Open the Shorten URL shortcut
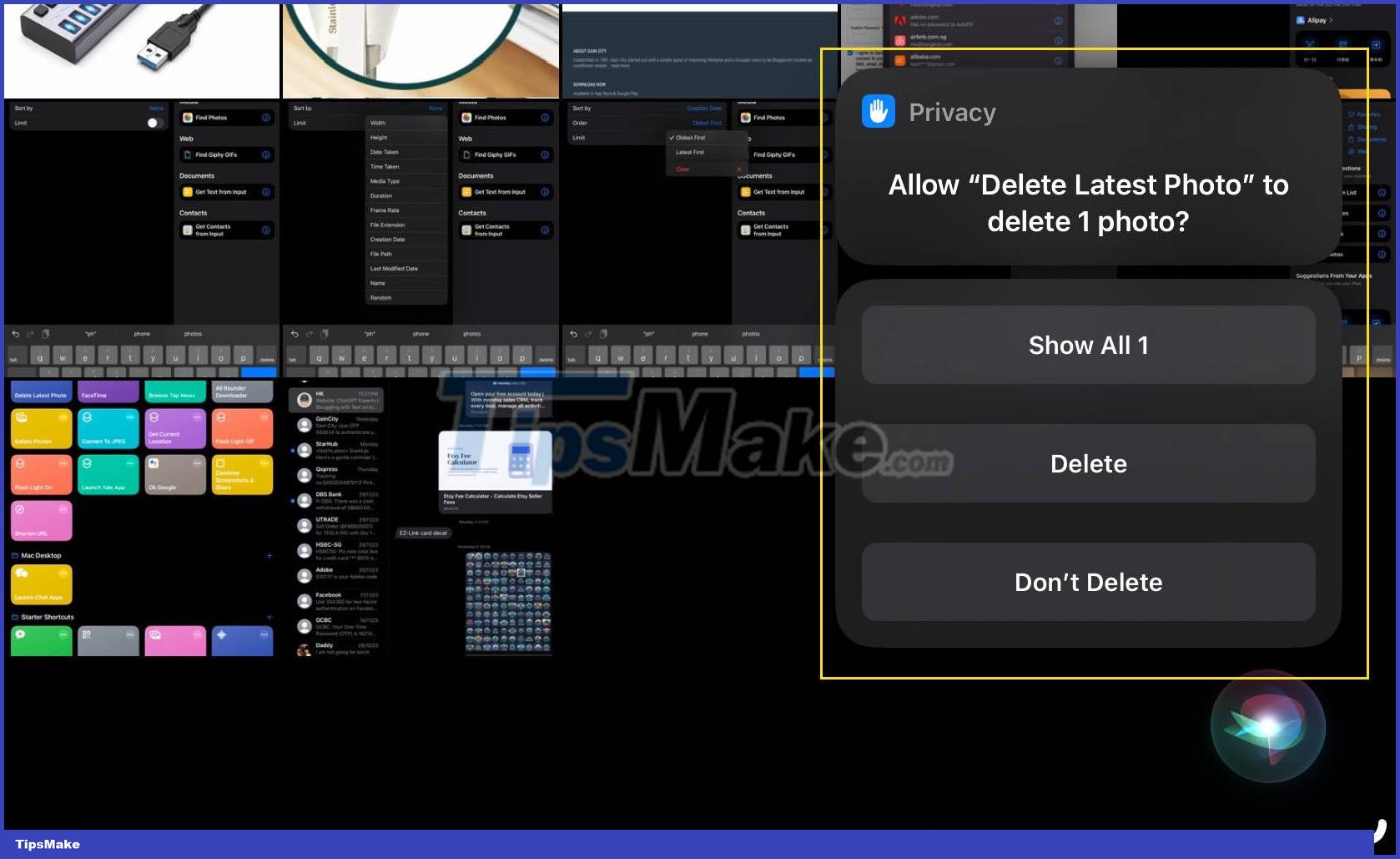 tap(41, 520)
